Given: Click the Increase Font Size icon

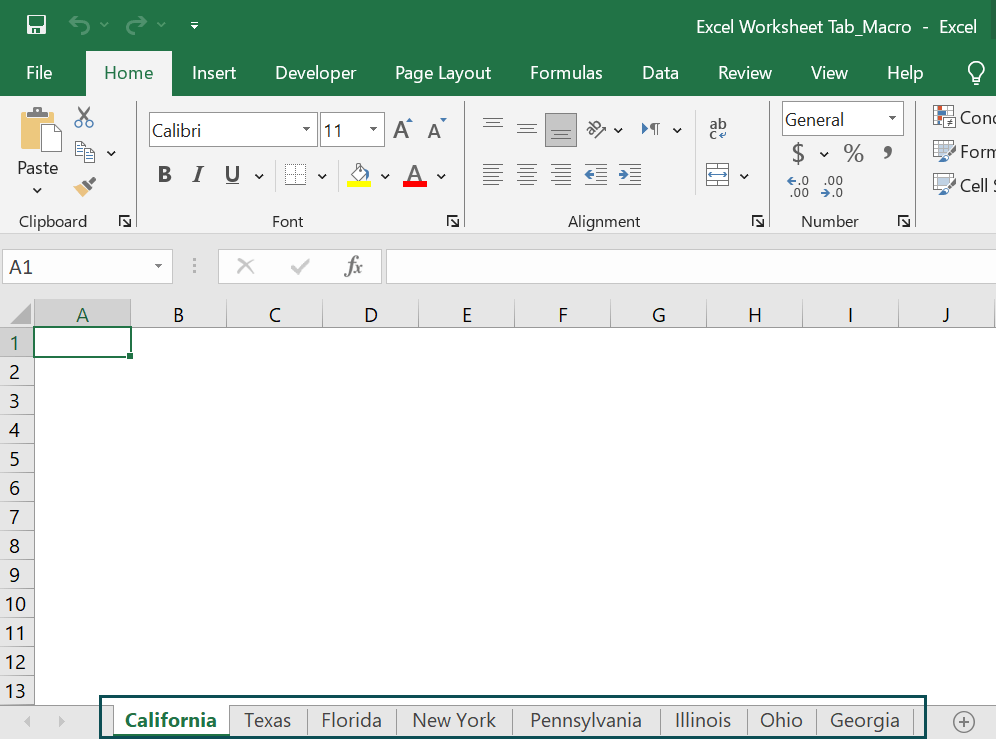Looking at the screenshot, I should (400, 128).
